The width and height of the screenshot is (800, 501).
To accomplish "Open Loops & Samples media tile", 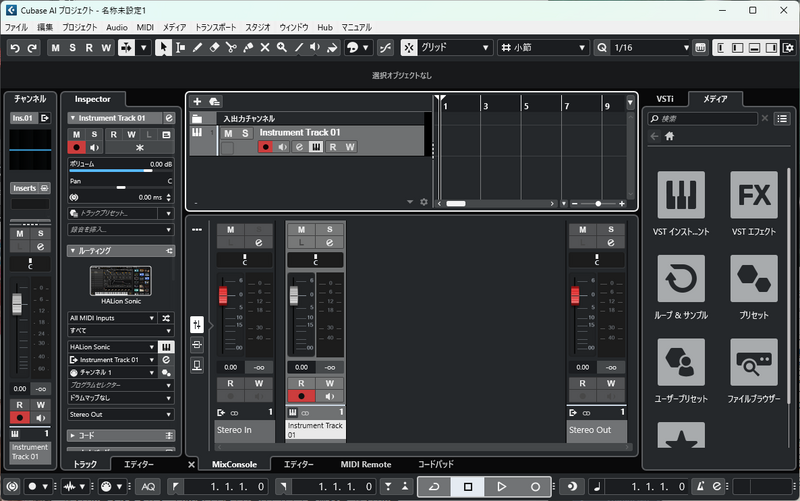I will tap(681, 279).
